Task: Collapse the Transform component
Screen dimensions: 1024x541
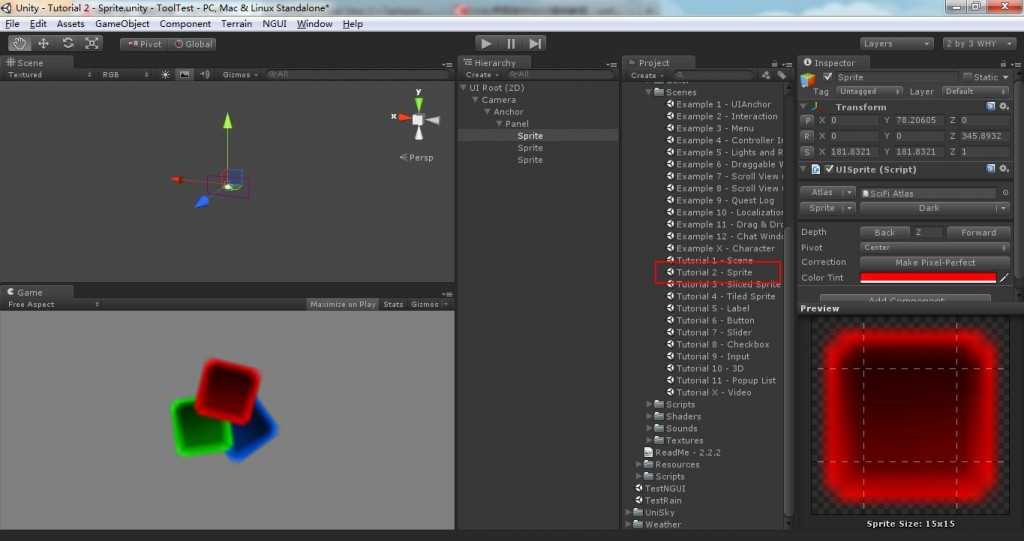Action: click(x=803, y=107)
